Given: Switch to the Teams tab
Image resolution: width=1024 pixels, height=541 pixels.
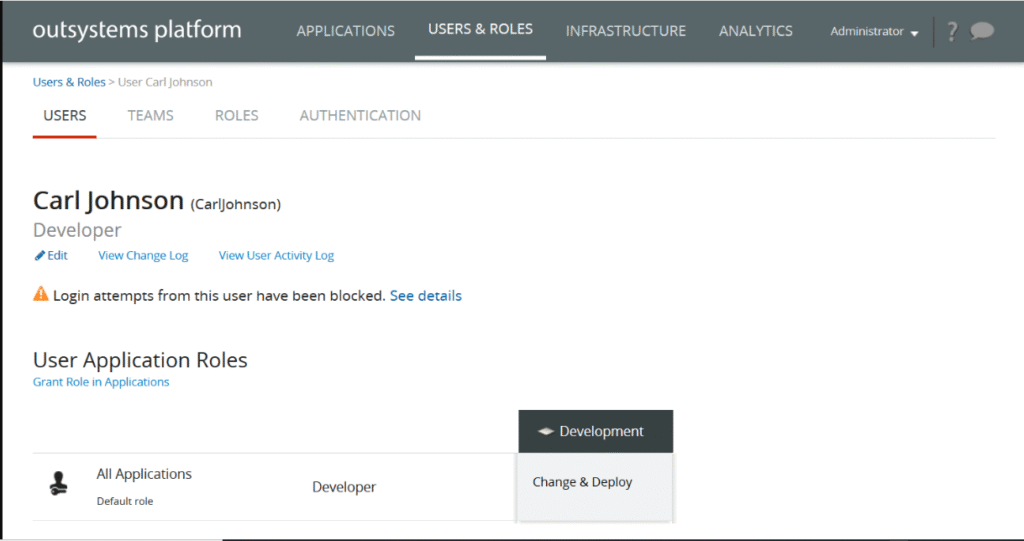Looking at the screenshot, I should (150, 116).
